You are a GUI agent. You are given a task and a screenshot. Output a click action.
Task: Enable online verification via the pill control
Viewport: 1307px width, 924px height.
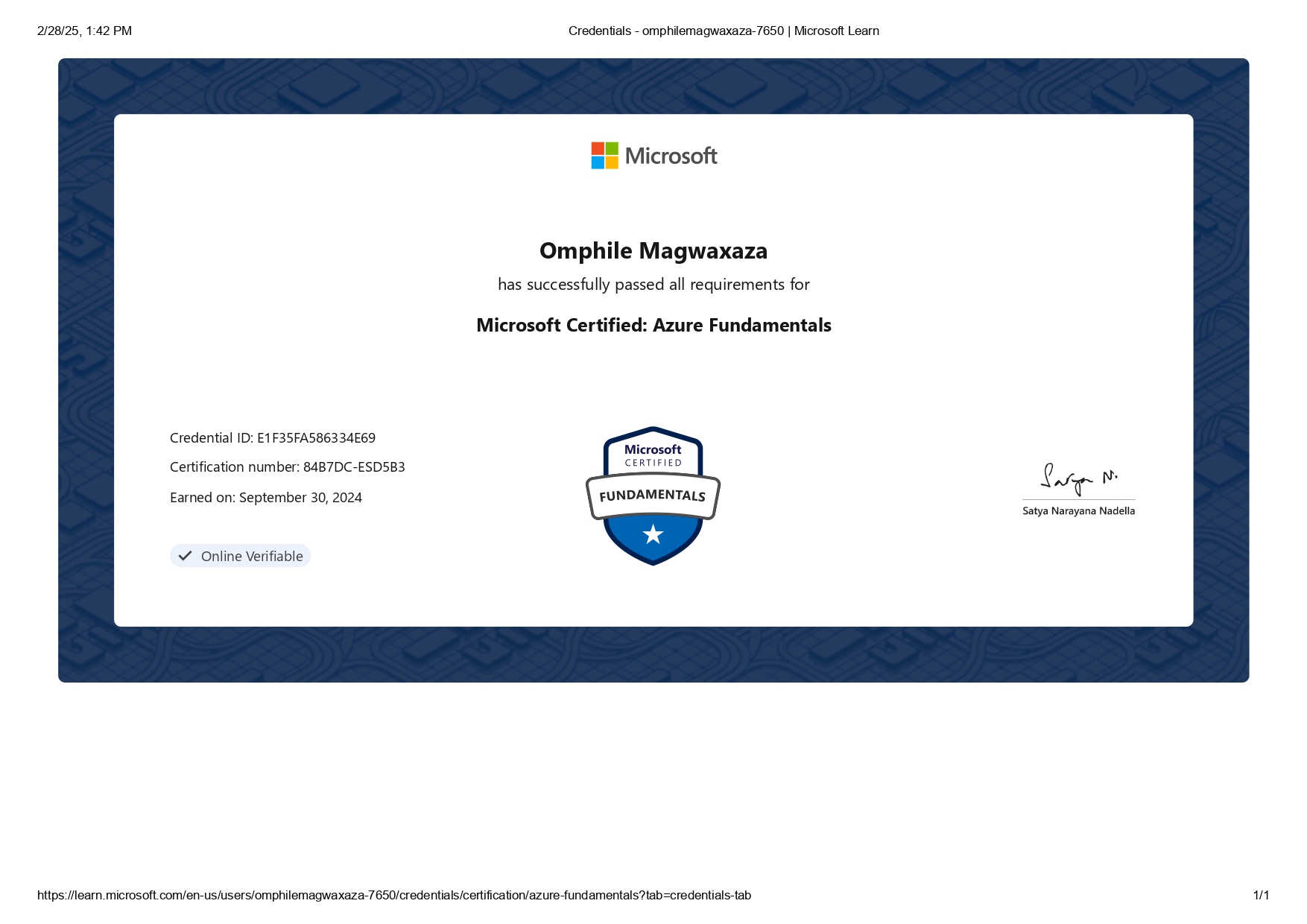pos(240,555)
